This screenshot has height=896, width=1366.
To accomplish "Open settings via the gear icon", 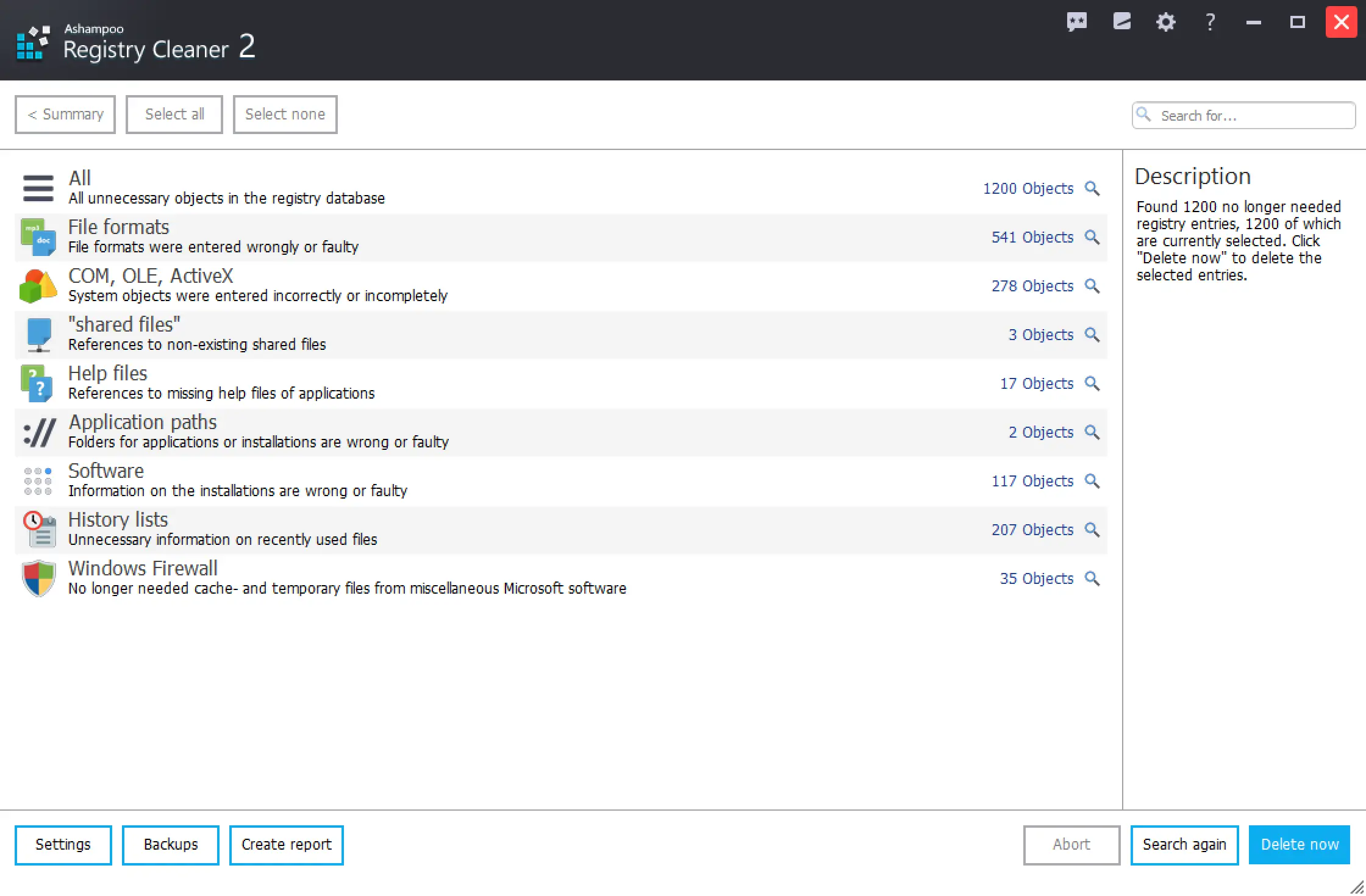I will coord(1165,22).
